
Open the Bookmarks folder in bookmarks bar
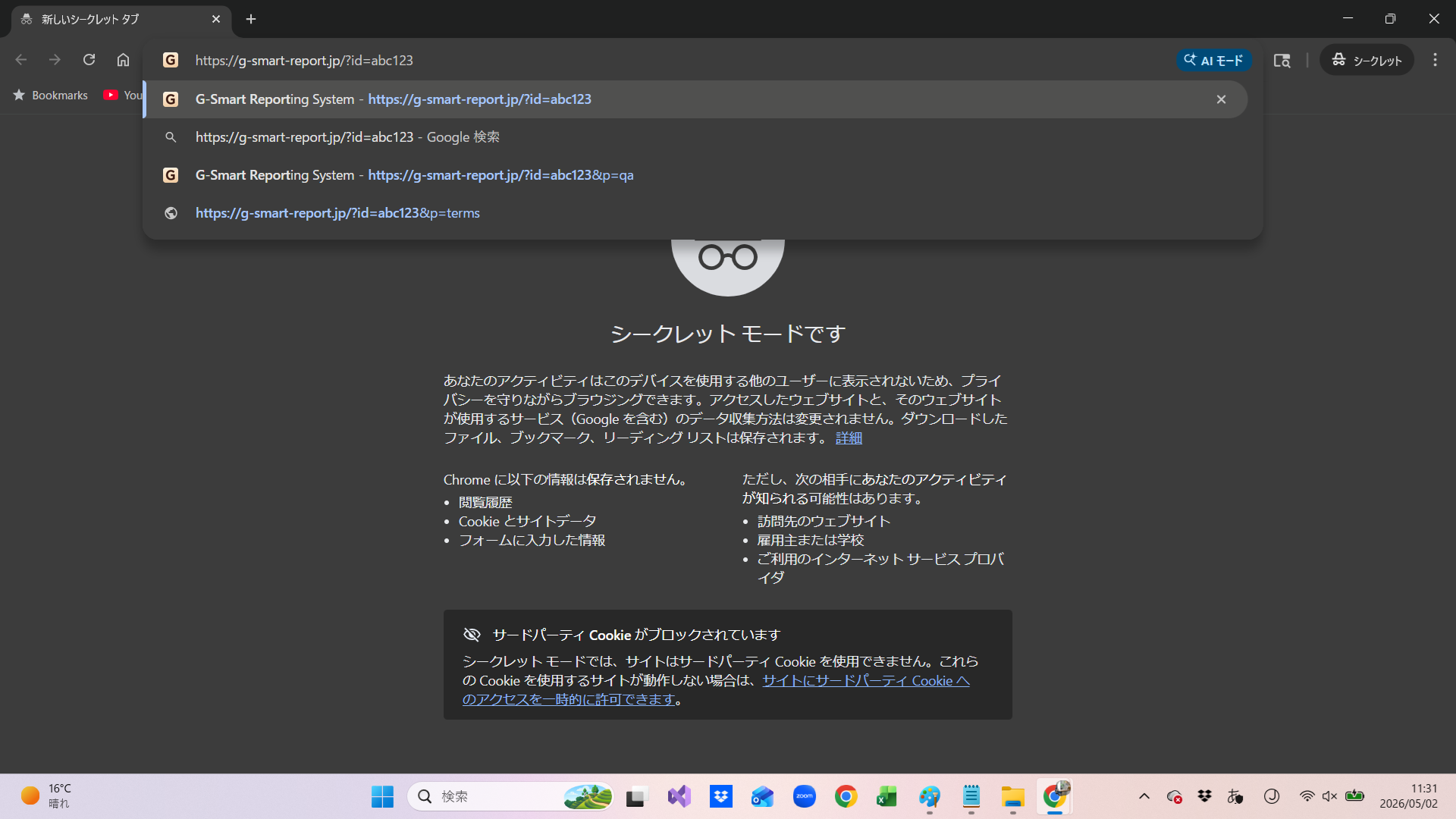50,95
